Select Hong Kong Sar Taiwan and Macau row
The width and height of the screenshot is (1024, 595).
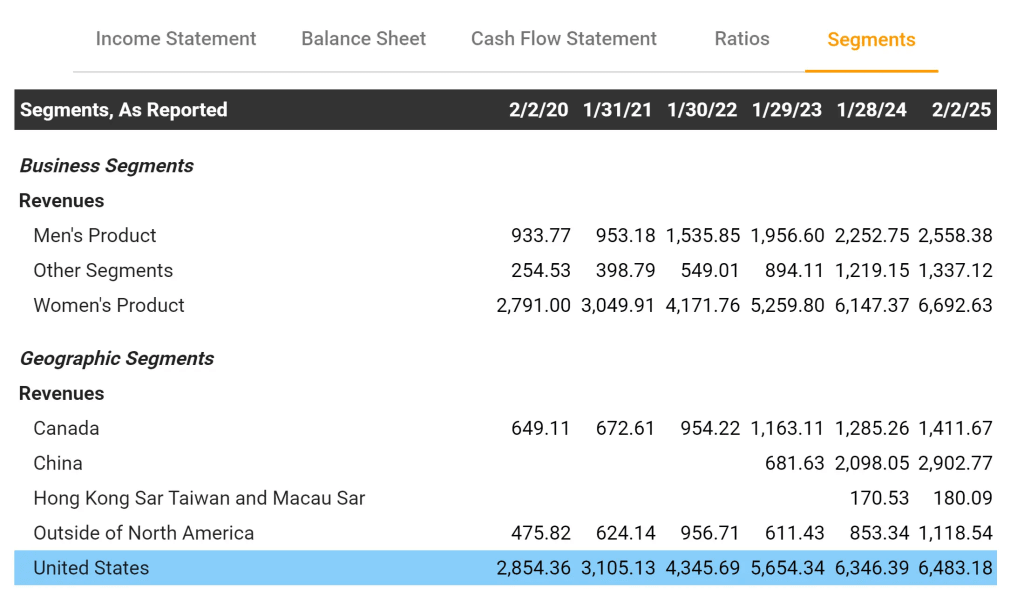click(x=199, y=499)
